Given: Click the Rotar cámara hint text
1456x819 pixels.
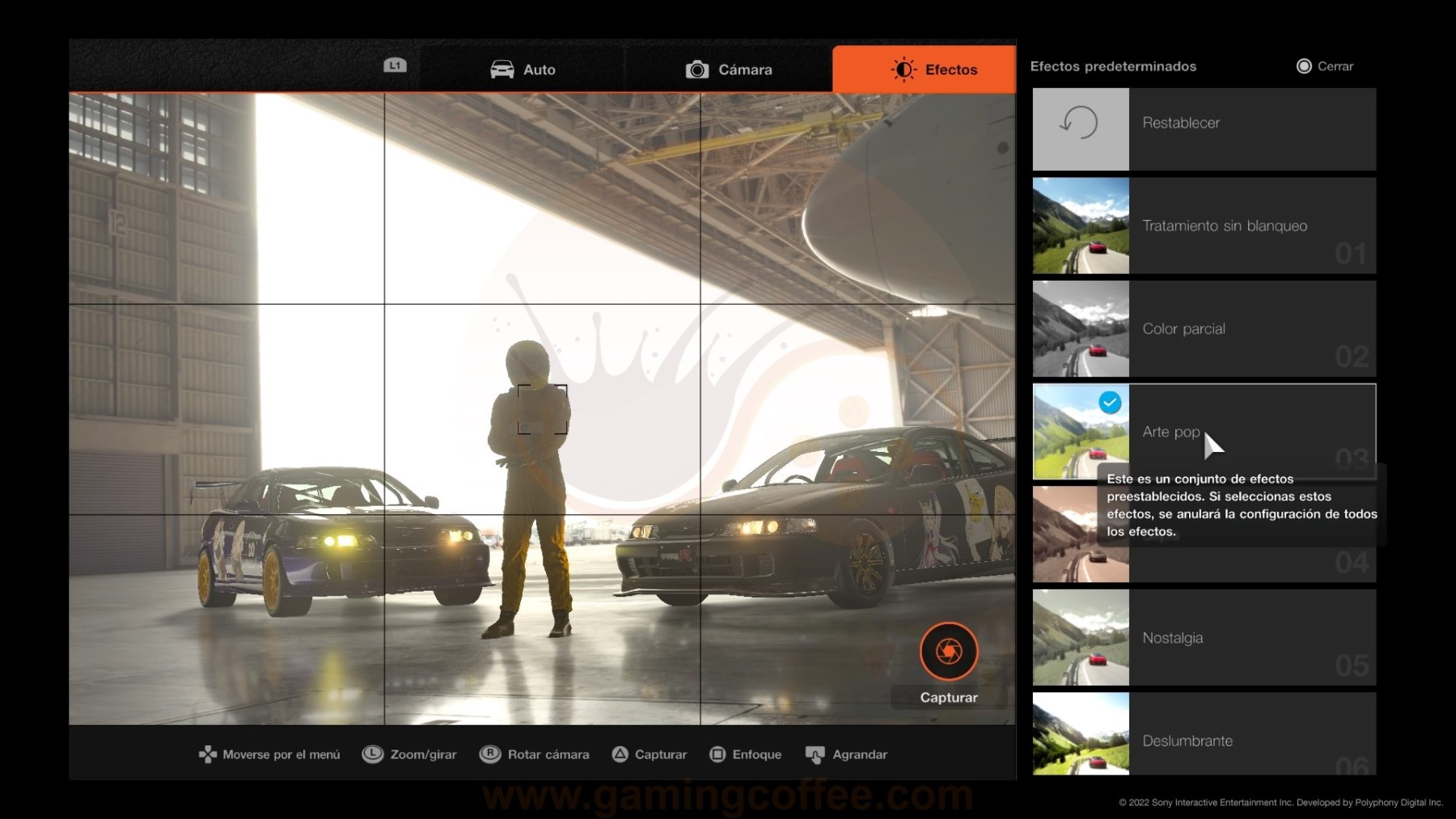Looking at the screenshot, I should 548,754.
